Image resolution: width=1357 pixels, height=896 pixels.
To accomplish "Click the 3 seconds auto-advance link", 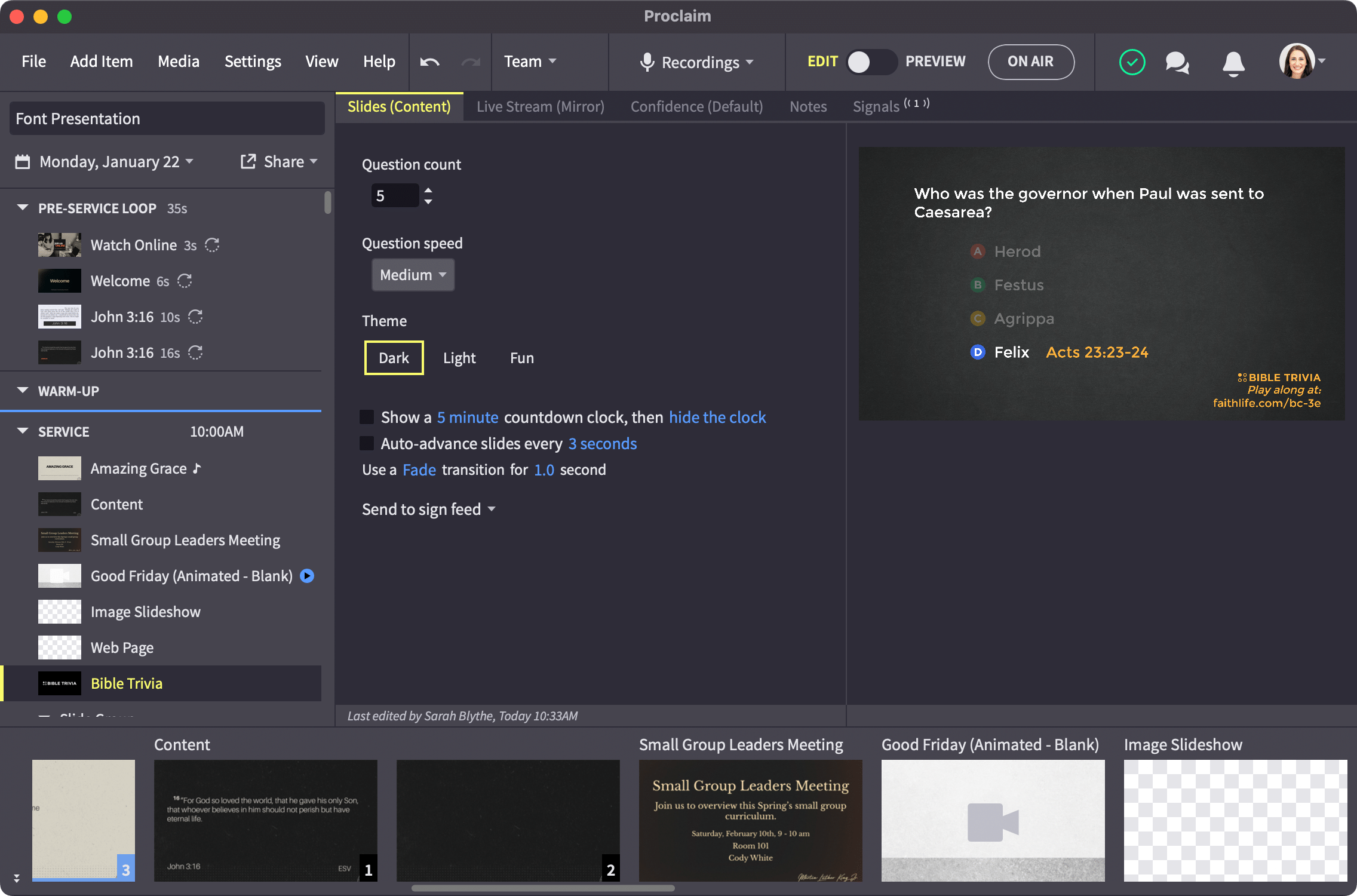I will click(603, 443).
